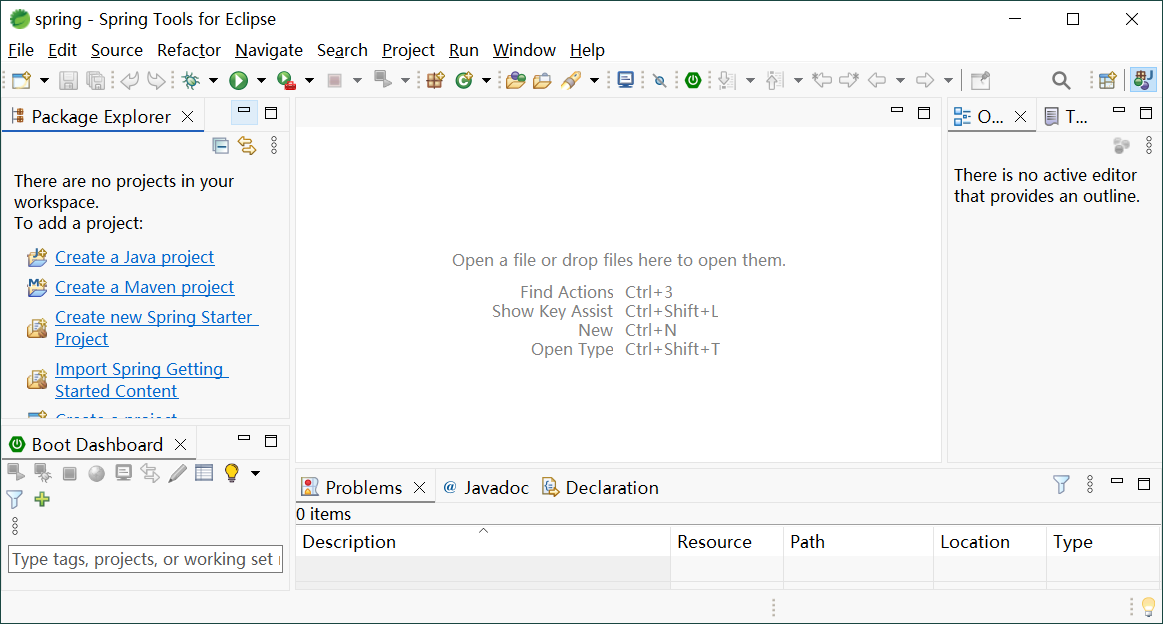Viewport: 1163px width, 624px height.
Task: Click the Open Task folder icon
Action: [542, 80]
